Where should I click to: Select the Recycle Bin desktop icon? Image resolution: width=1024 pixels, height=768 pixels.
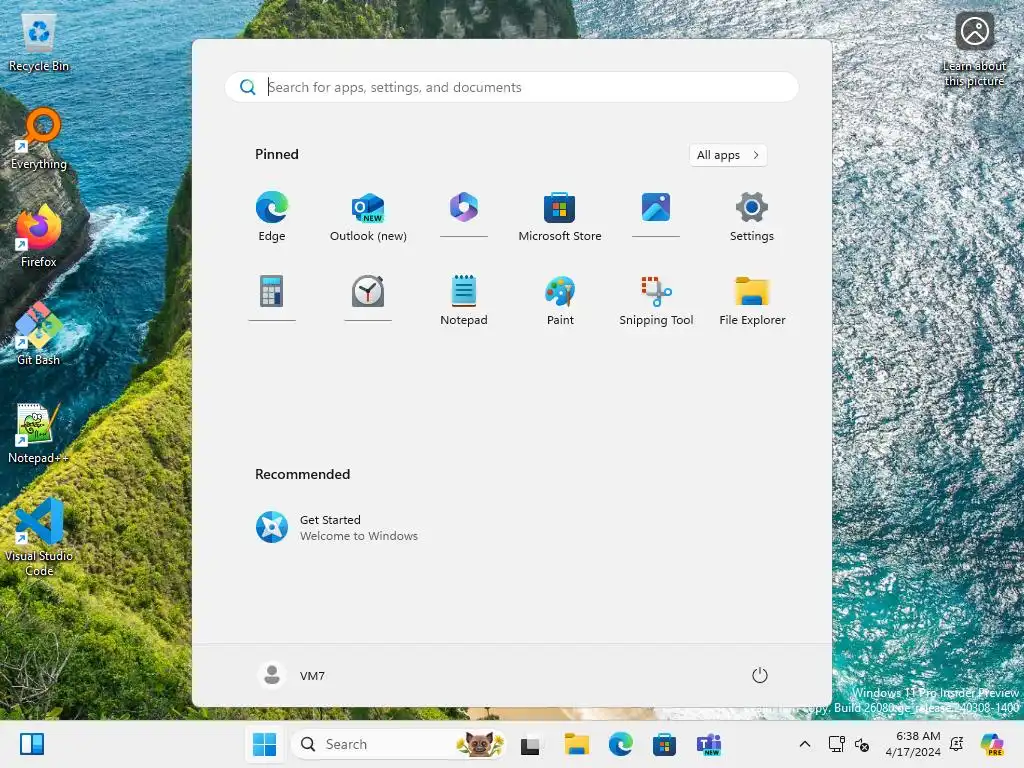[x=39, y=42]
